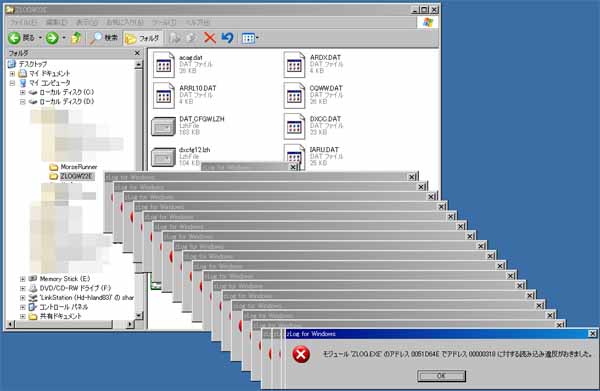600x391 pixels.
Task: Click the front dialog title zLog for Windows
Action: [311, 334]
